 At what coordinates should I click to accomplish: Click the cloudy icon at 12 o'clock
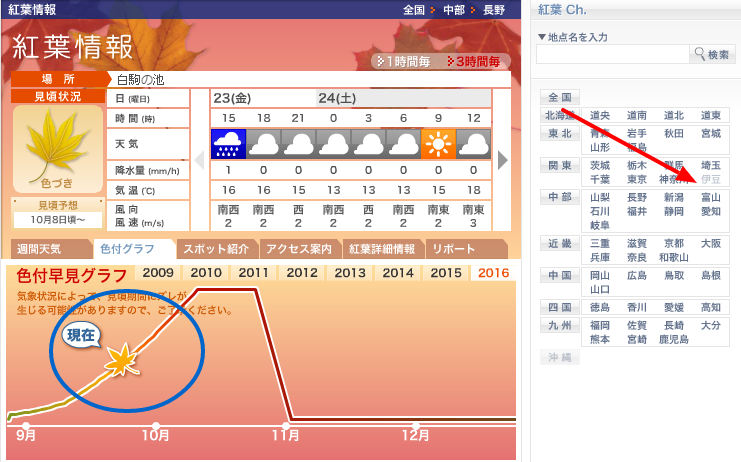click(x=474, y=144)
